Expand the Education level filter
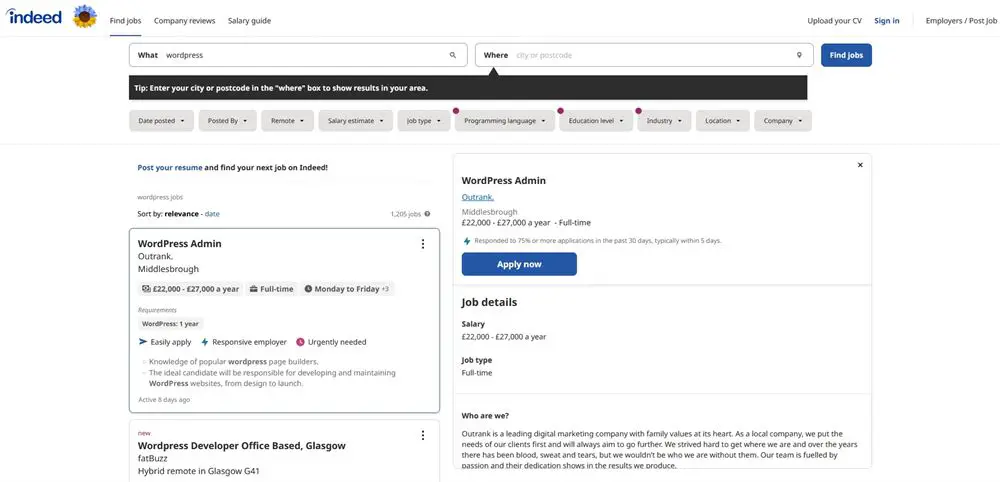Image resolution: width=1000 pixels, height=482 pixels. pos(596,120)
